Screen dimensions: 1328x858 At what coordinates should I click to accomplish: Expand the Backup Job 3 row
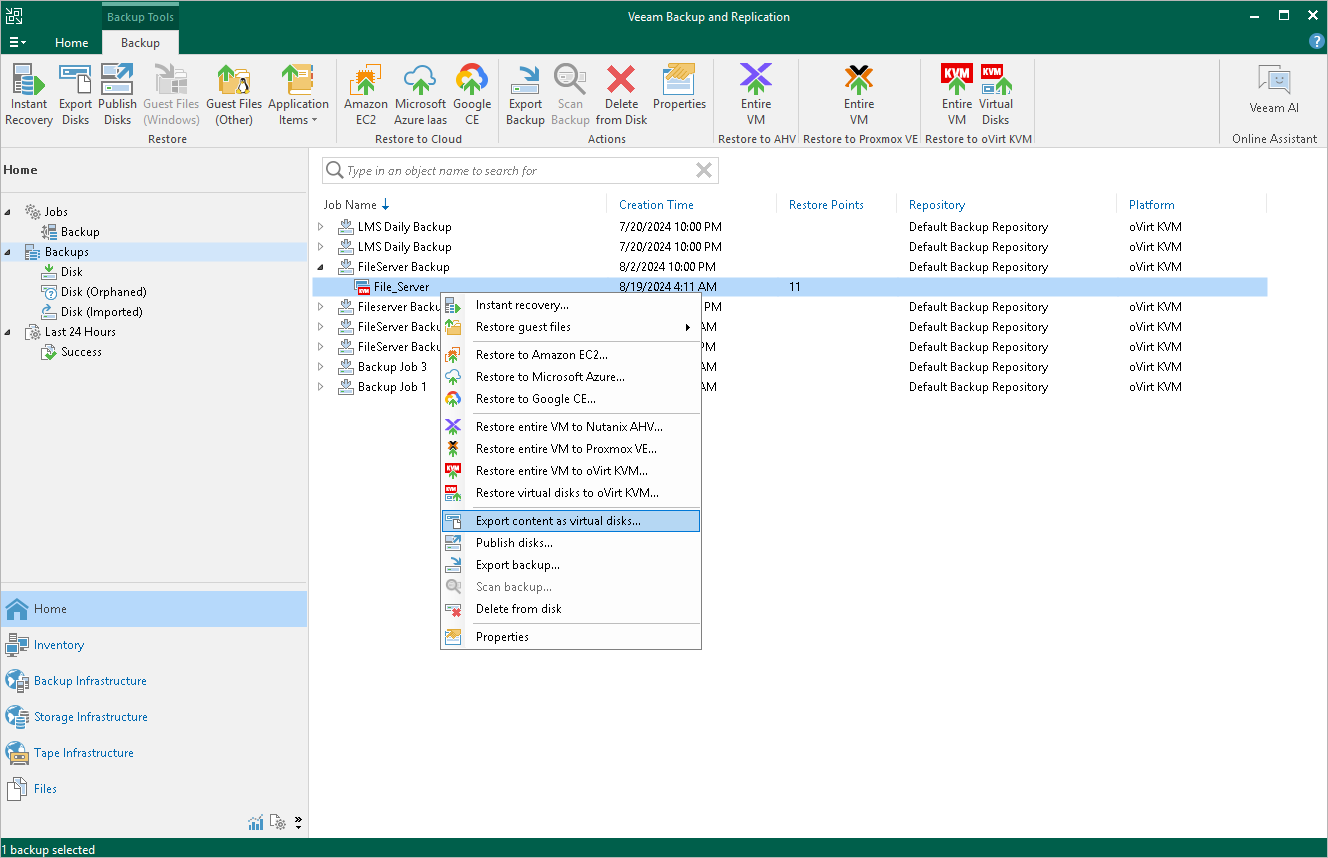click(x=321, y=367)
